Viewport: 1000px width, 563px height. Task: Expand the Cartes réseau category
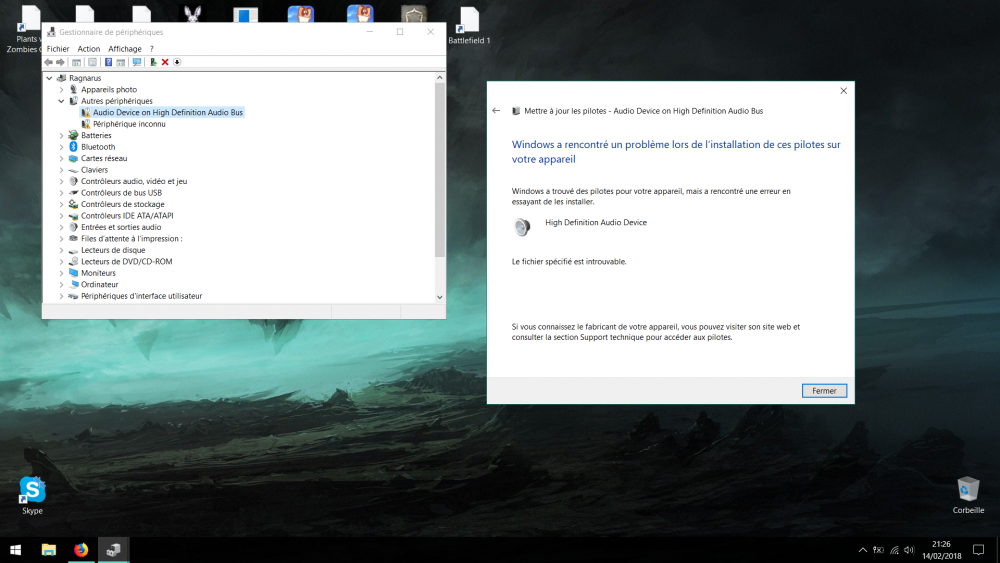(61, 158)
